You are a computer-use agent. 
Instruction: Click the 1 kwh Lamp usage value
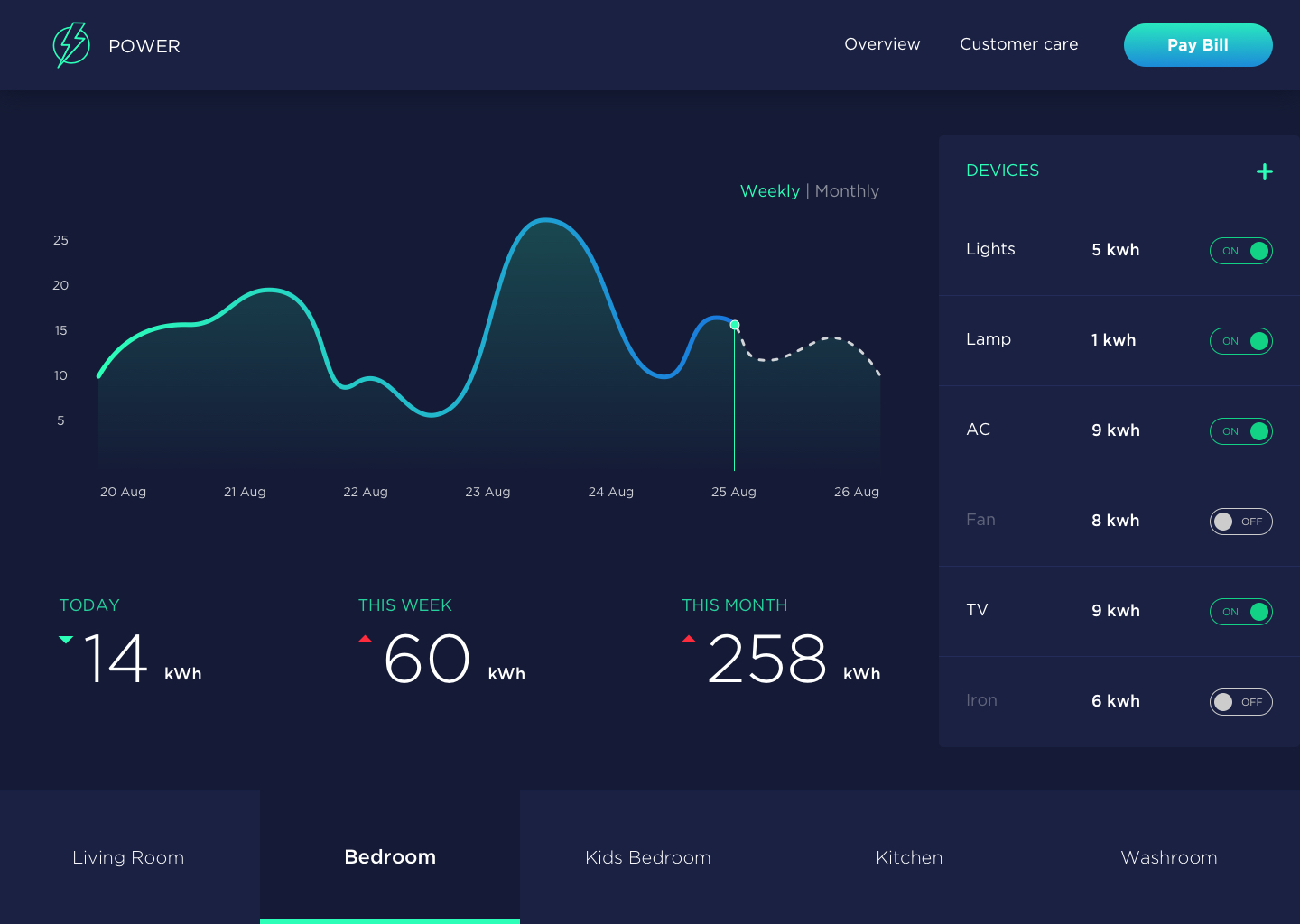[1114, 340]
